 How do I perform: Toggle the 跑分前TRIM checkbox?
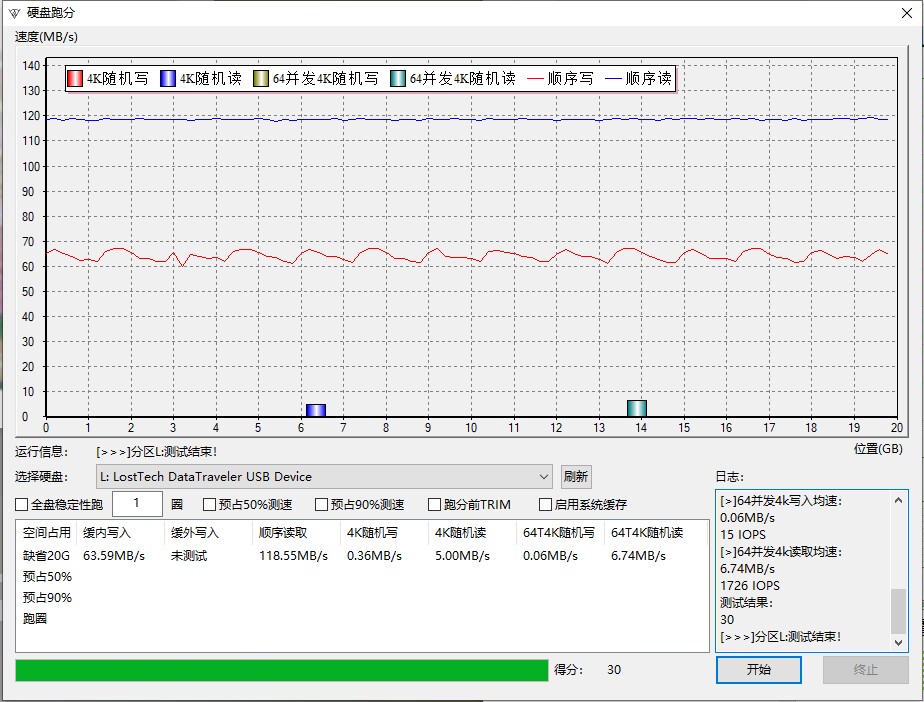(x=434, y=505)
